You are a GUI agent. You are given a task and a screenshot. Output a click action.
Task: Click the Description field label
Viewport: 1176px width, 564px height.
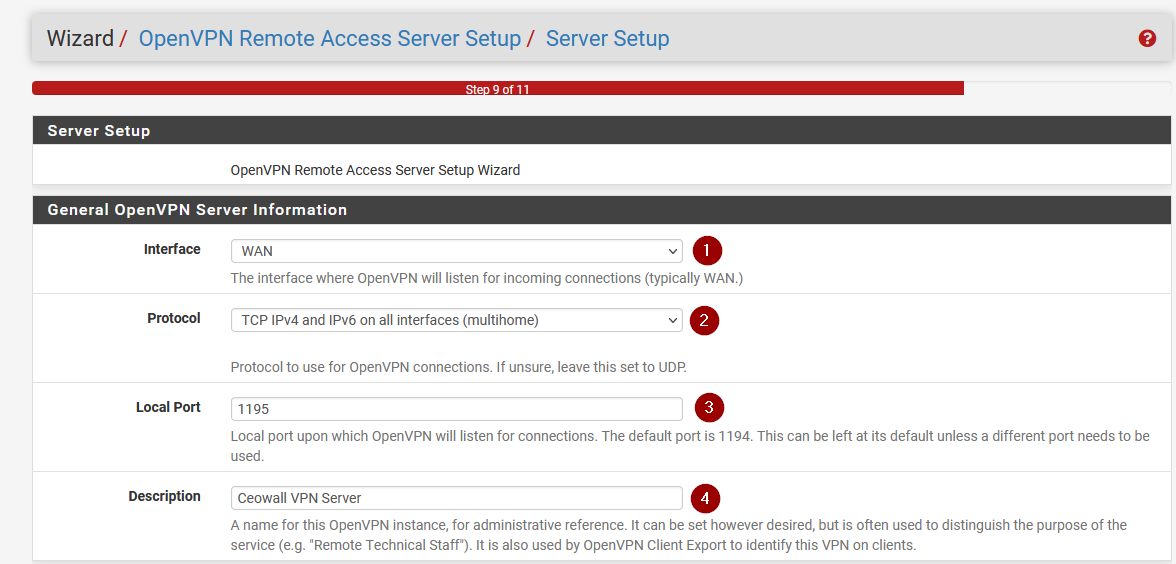164,496
